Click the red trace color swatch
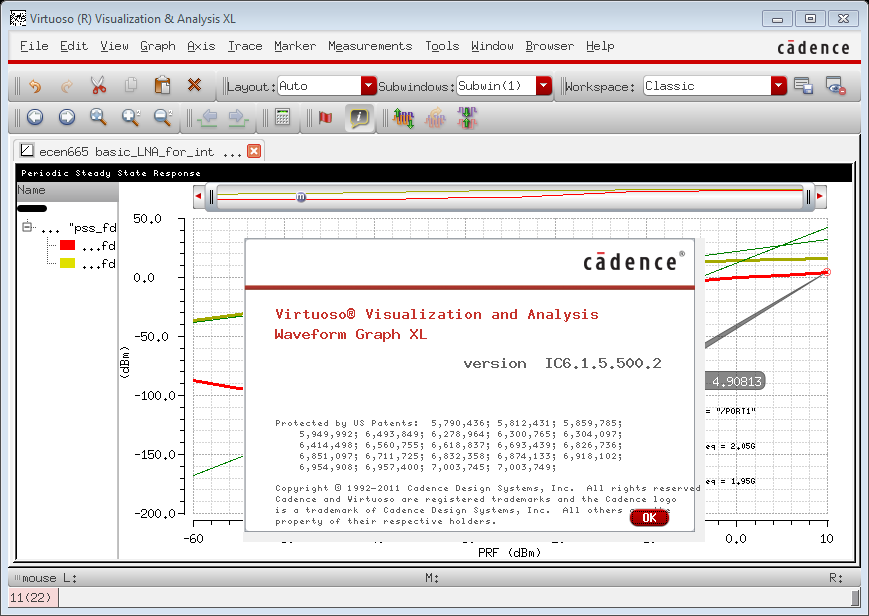 pyautogui.click(x=68, y=245)
